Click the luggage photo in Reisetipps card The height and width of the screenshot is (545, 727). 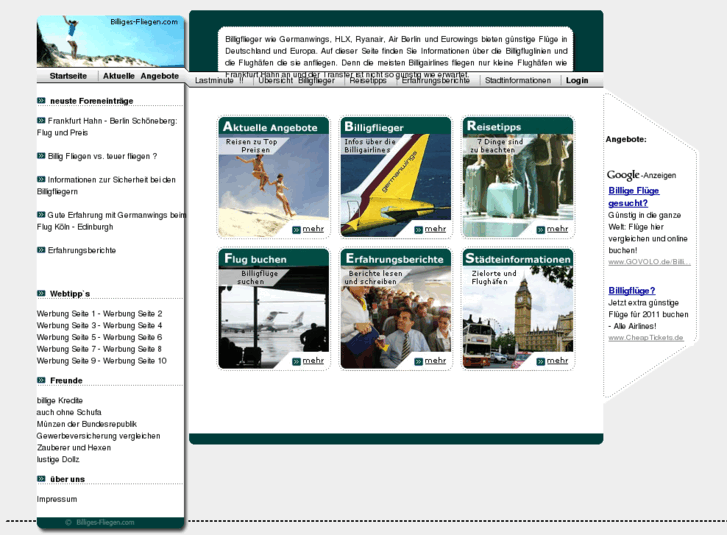(518, 186)
